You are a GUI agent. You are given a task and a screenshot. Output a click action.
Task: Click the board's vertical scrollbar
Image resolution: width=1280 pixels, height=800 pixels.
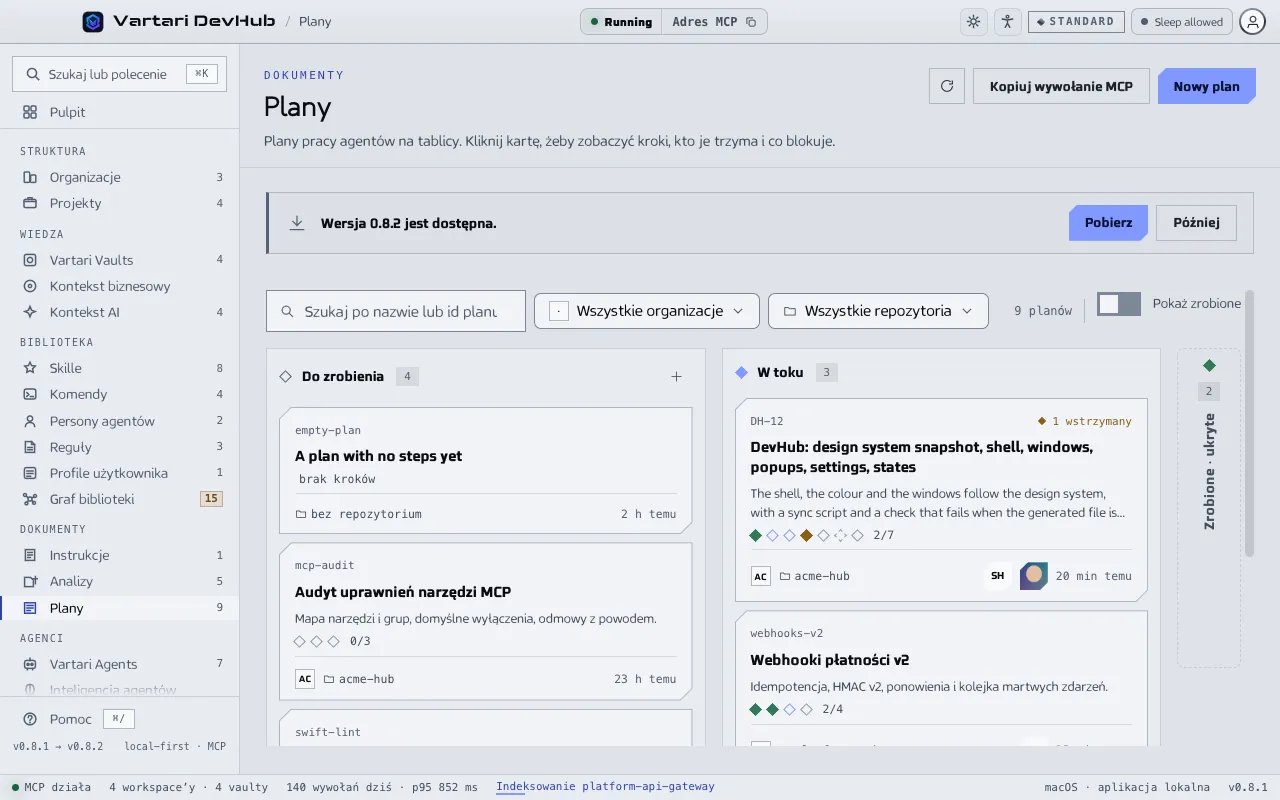coord(1249,423)
